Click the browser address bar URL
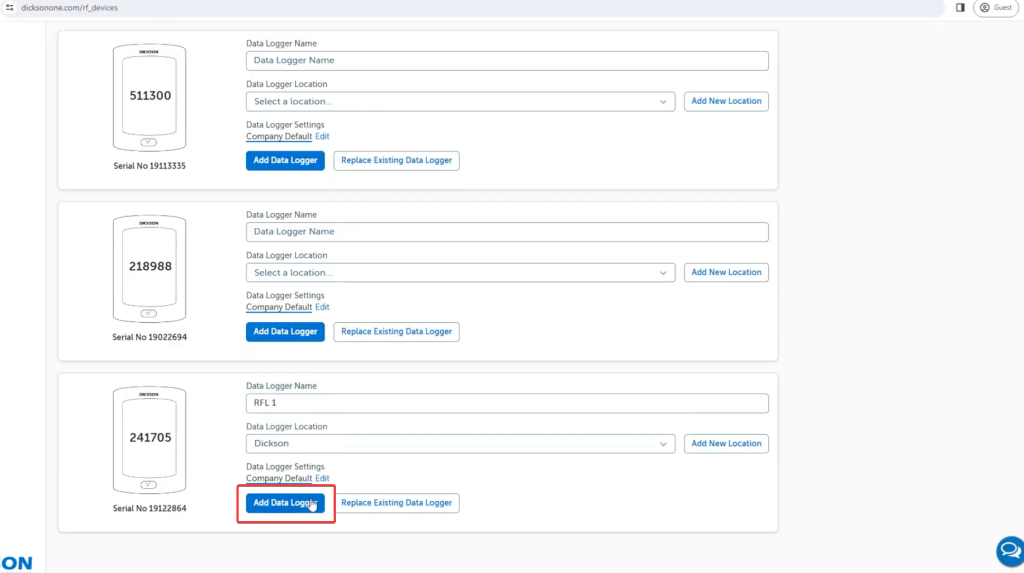 [x=70, y=7]
